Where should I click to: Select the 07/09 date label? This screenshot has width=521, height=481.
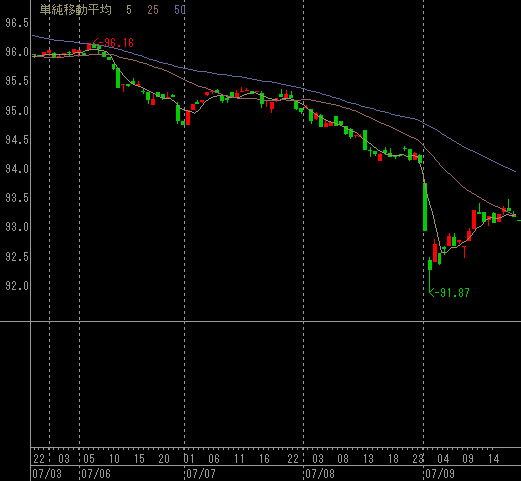tap(440, 474)
